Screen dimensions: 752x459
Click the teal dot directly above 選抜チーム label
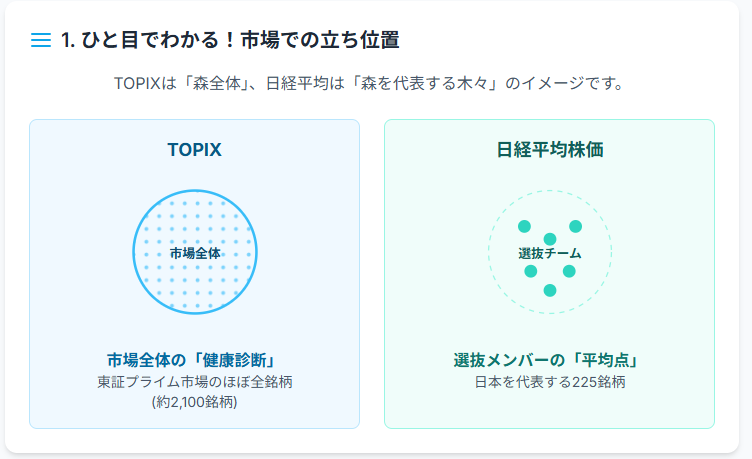coord(549,239)
